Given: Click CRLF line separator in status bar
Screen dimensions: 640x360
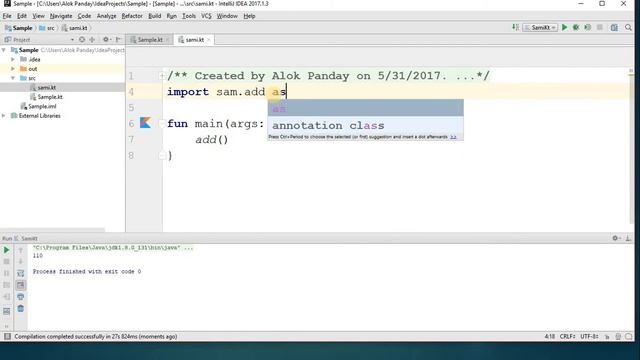Looking at the screenshot, I should click(567, 336).
